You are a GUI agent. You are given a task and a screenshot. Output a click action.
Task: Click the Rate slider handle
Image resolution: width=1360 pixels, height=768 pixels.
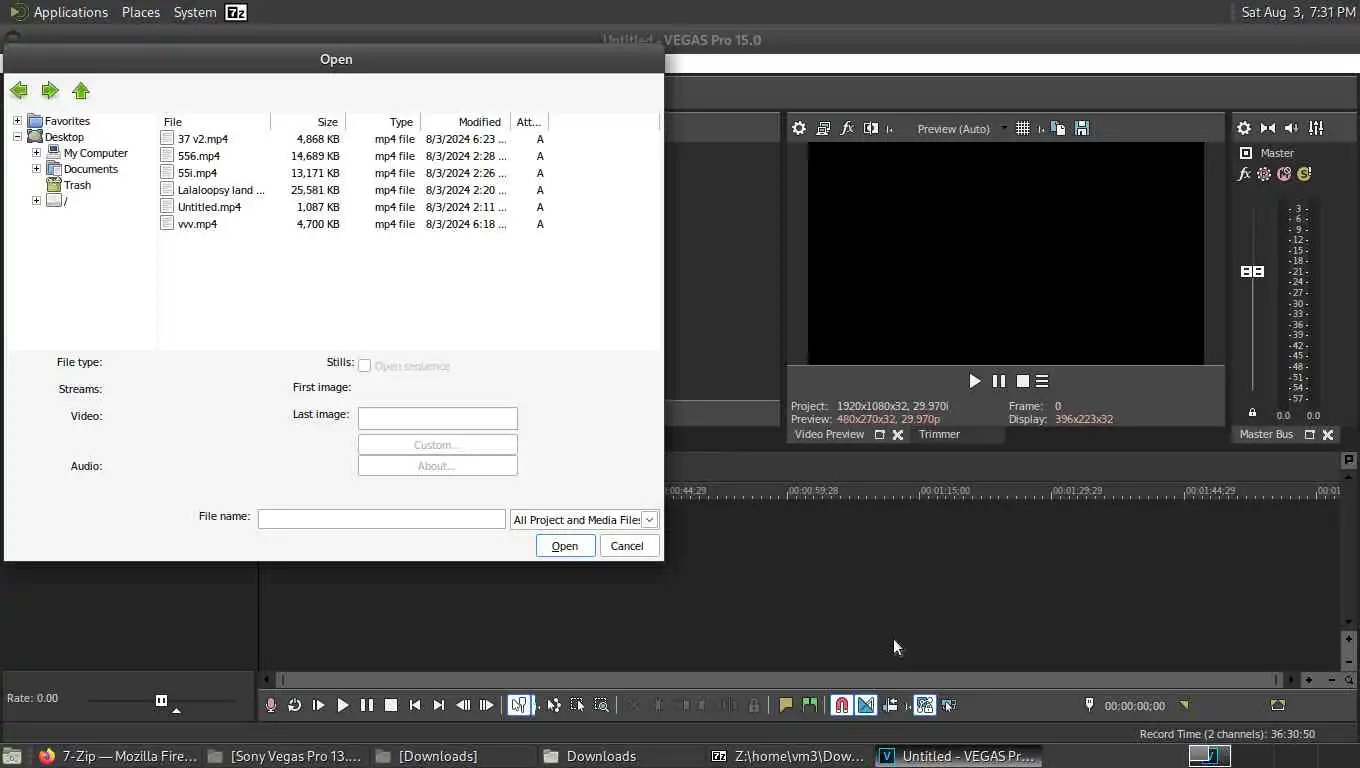(x=161, y=700)
